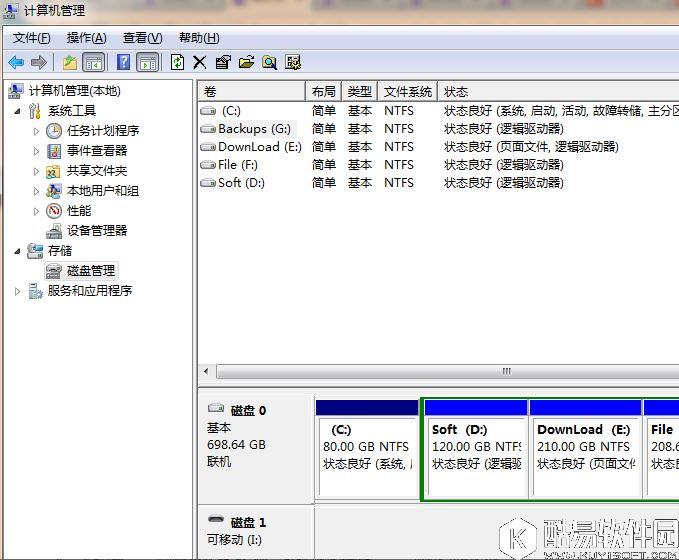The image size is (679, 560).
Task: Expand the 服务和应用程序 tree node
Action: pos(17,291)
